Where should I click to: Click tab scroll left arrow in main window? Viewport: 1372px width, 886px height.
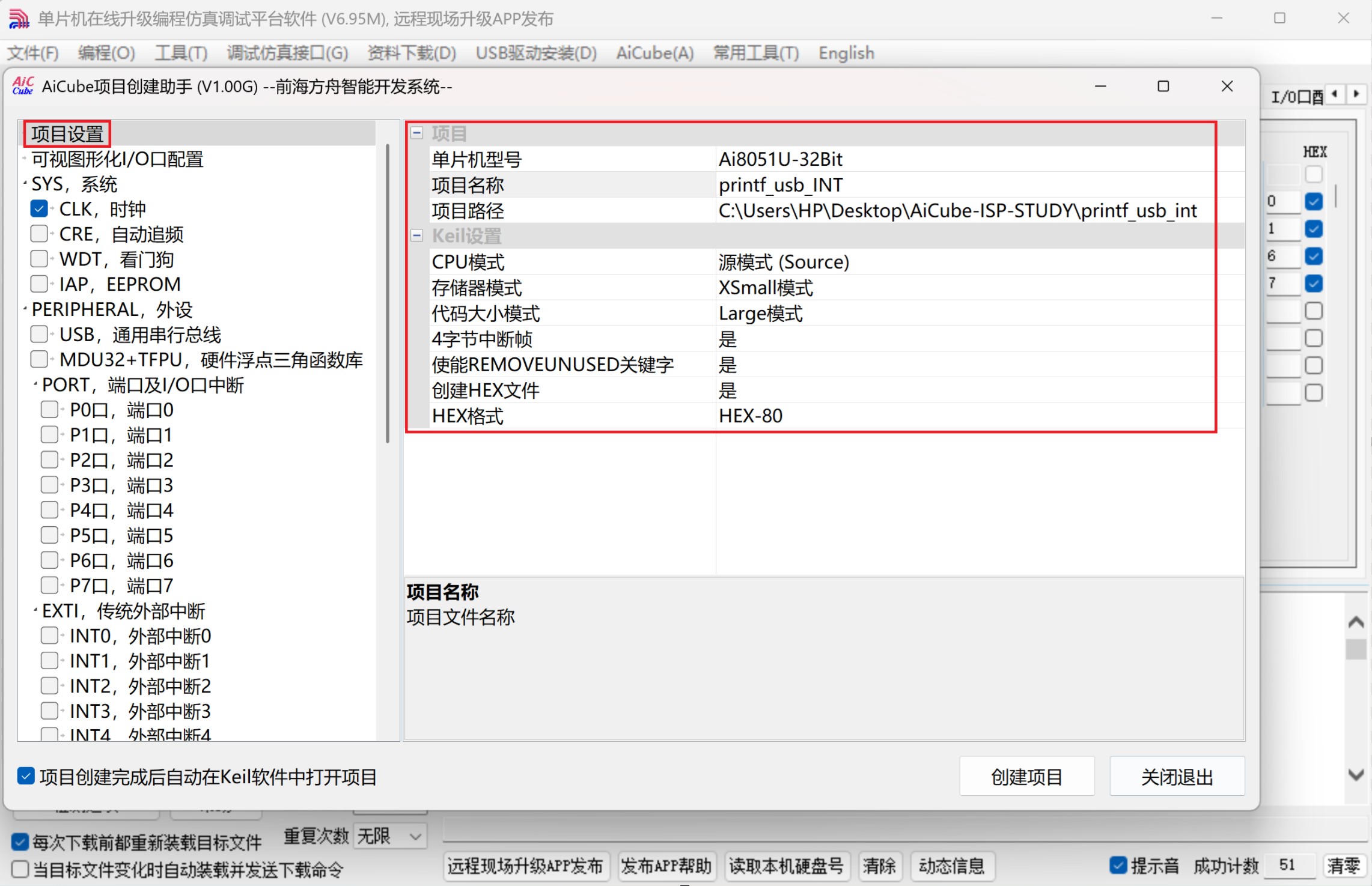click(1335, 94)
